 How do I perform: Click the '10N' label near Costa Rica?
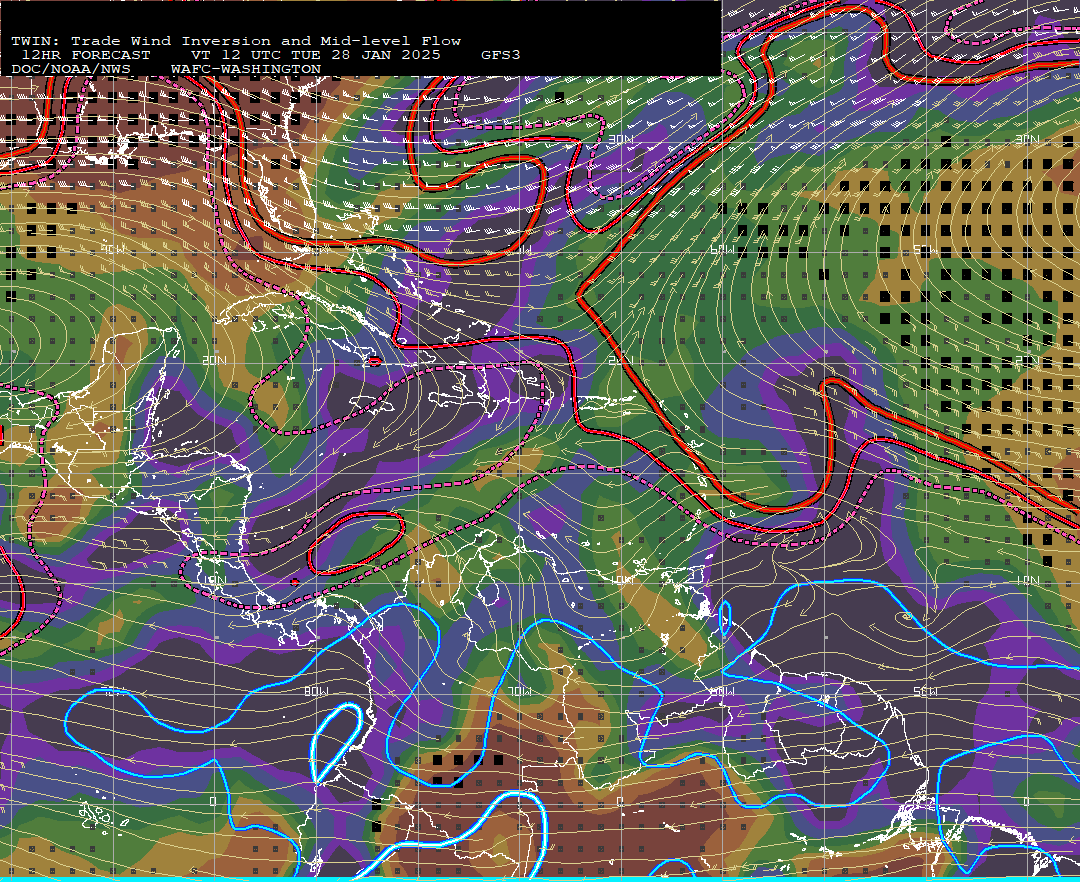(214, 580)
